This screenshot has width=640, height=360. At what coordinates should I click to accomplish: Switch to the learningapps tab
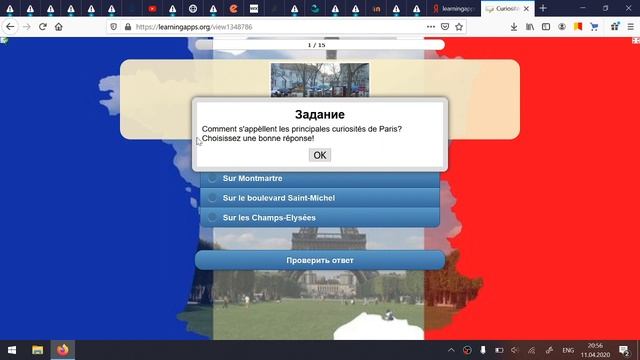[x=454, y=9]
